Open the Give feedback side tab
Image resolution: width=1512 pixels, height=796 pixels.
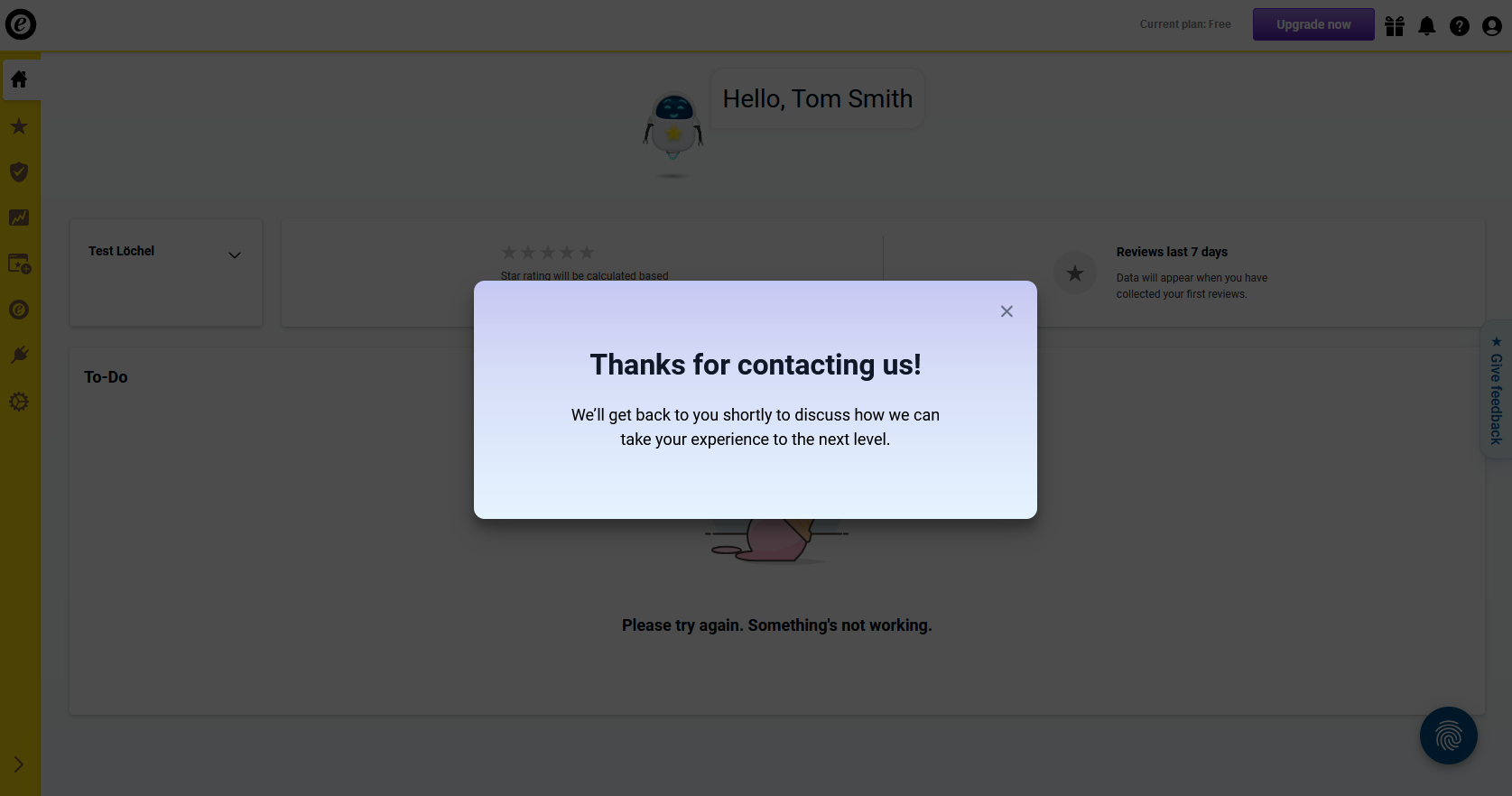tap(1496, 391)
